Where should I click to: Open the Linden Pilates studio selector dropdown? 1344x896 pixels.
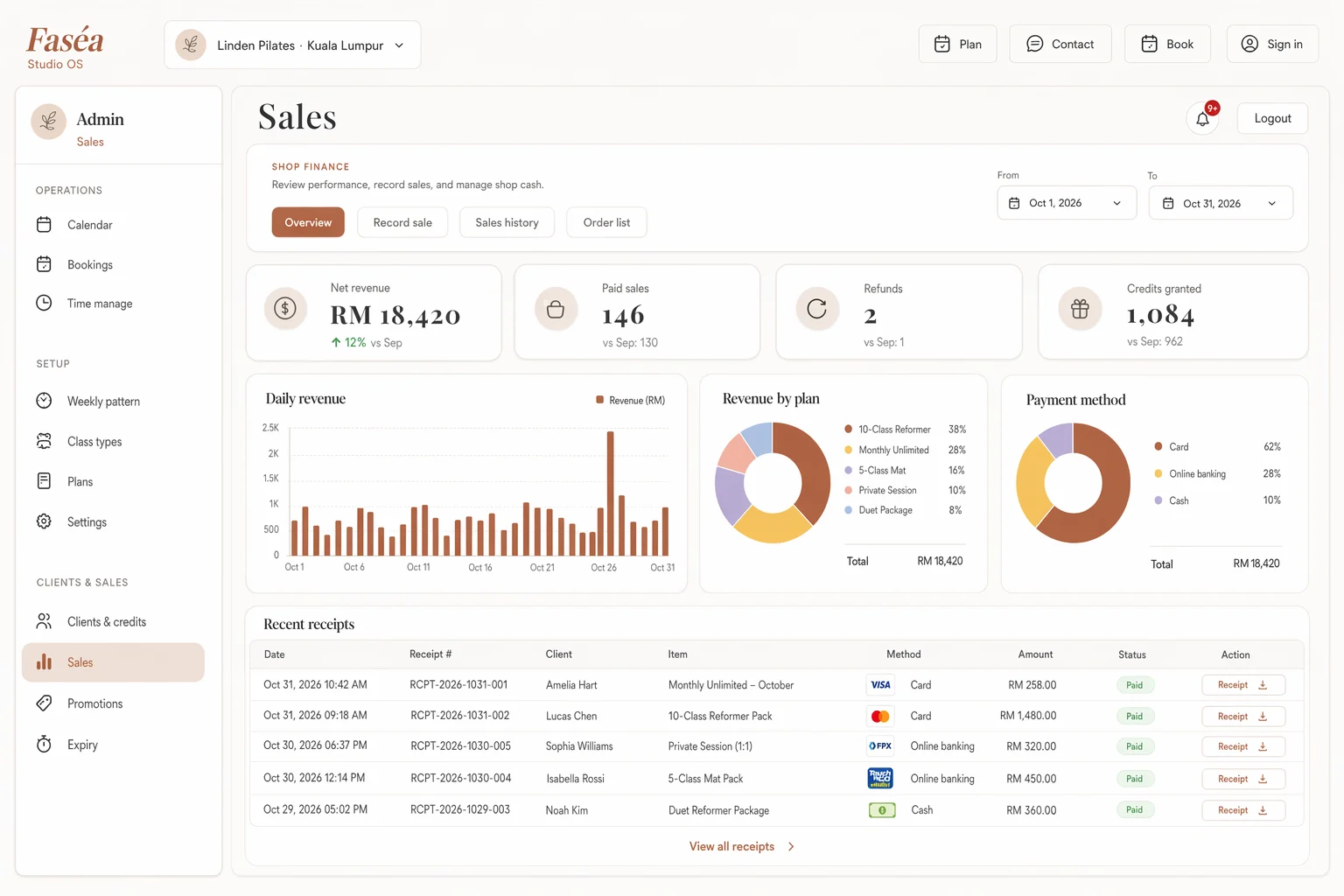[292, 45]
